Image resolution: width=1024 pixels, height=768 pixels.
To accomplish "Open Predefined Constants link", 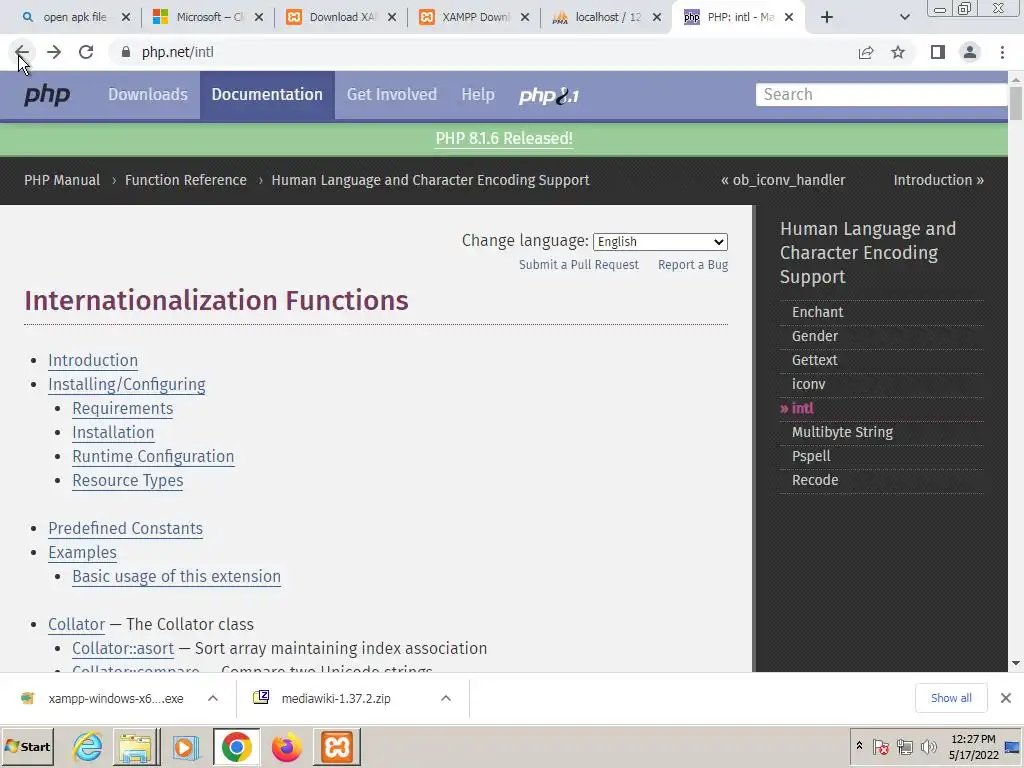I will coord(125,528).
